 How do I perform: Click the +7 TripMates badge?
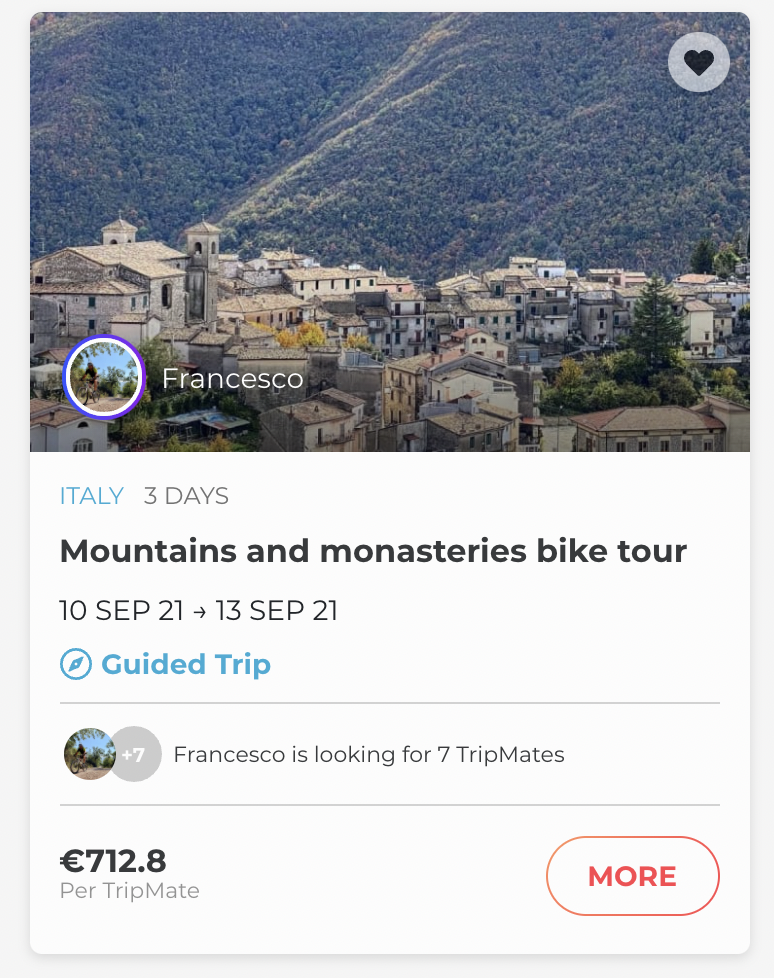coord(135,754)
